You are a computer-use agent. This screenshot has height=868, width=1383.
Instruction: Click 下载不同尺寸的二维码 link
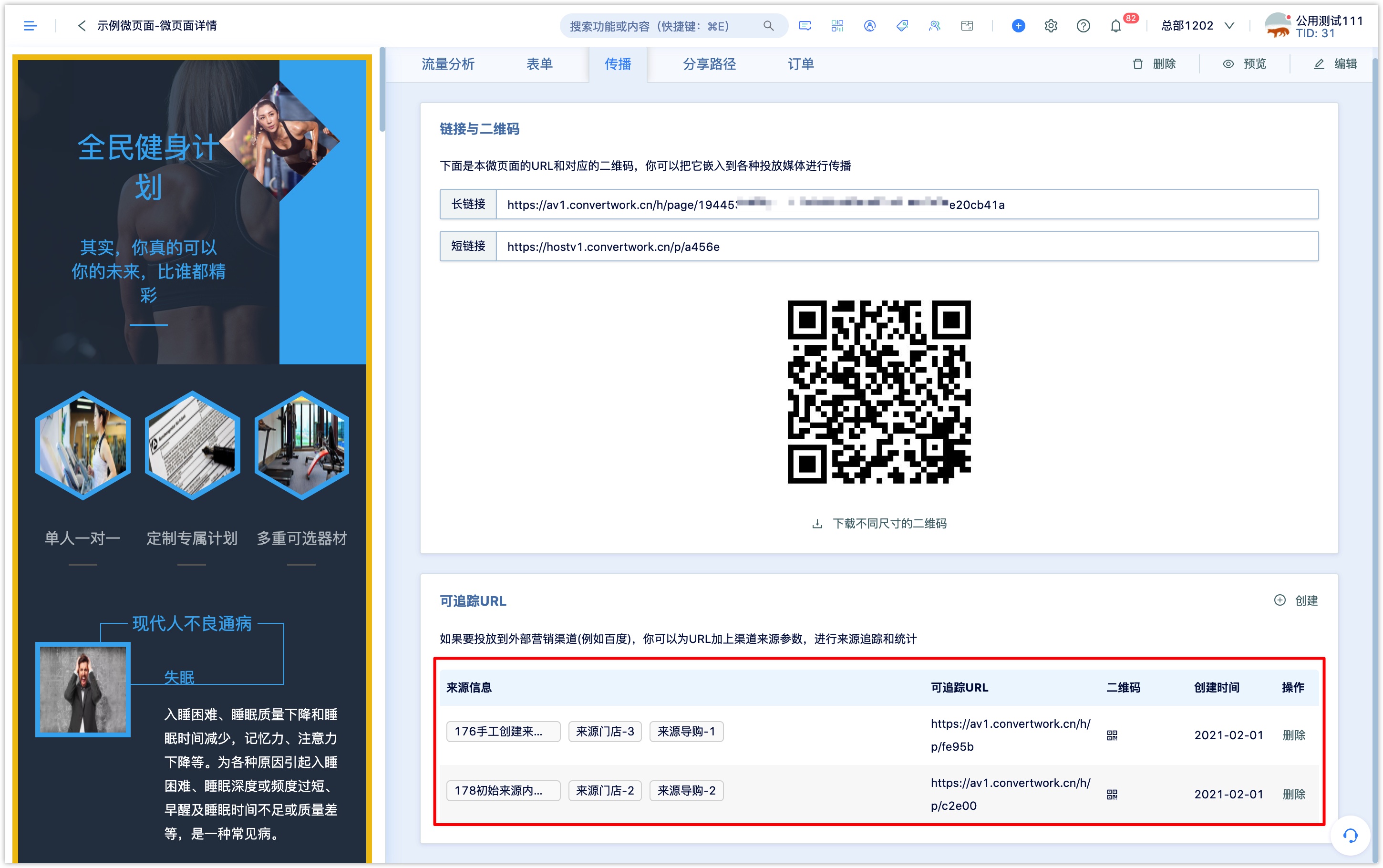[879, 524]
